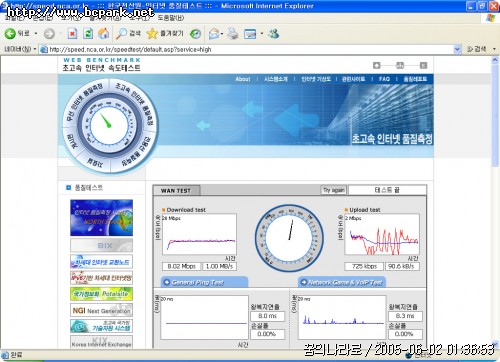
Task: Open the 도움말(H) menu
Action: [x=171, y=18]
